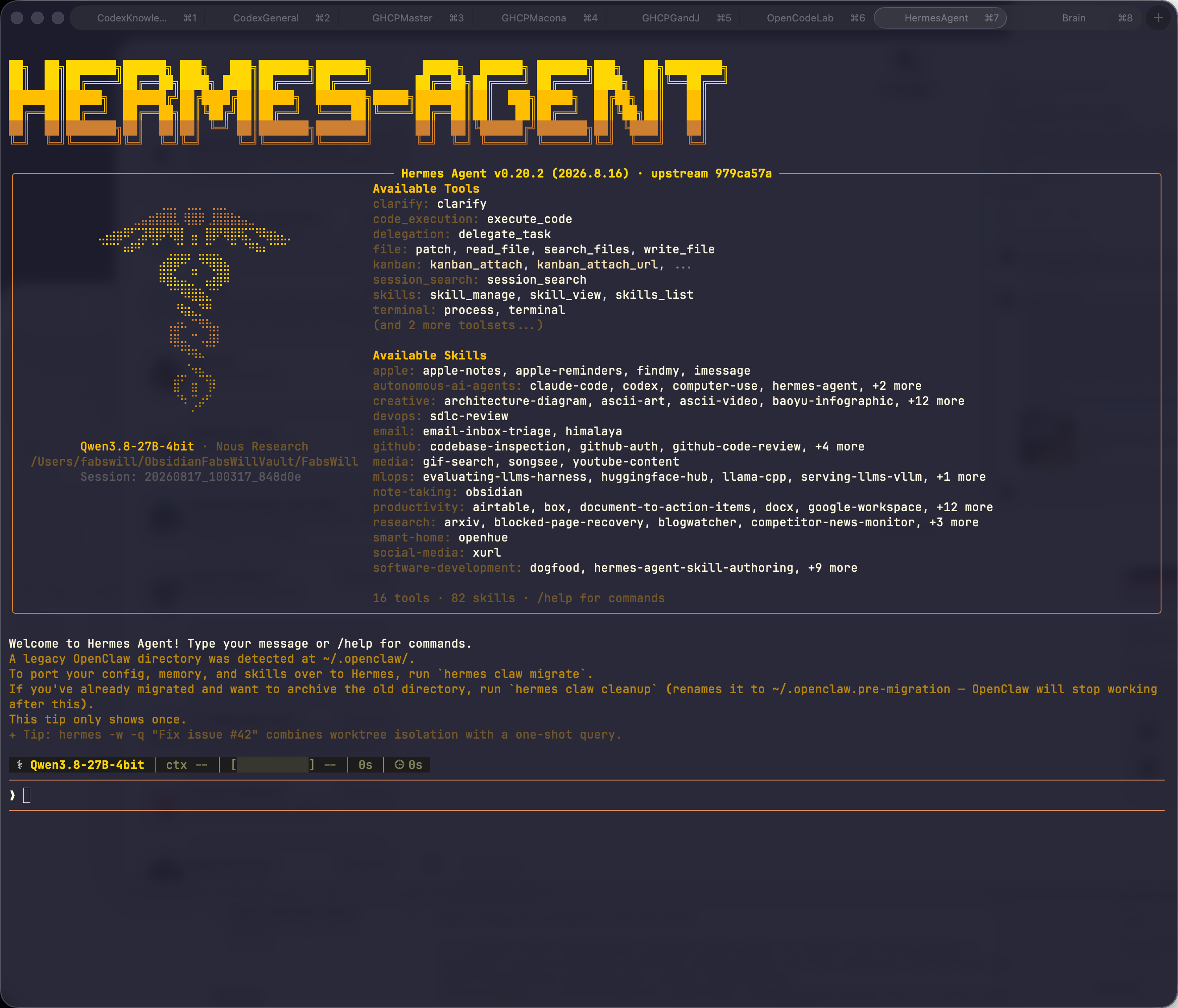Click the 'claude-code' skill
Viewport: 1178px width, 1008px height.
click(x=568, y=386)
